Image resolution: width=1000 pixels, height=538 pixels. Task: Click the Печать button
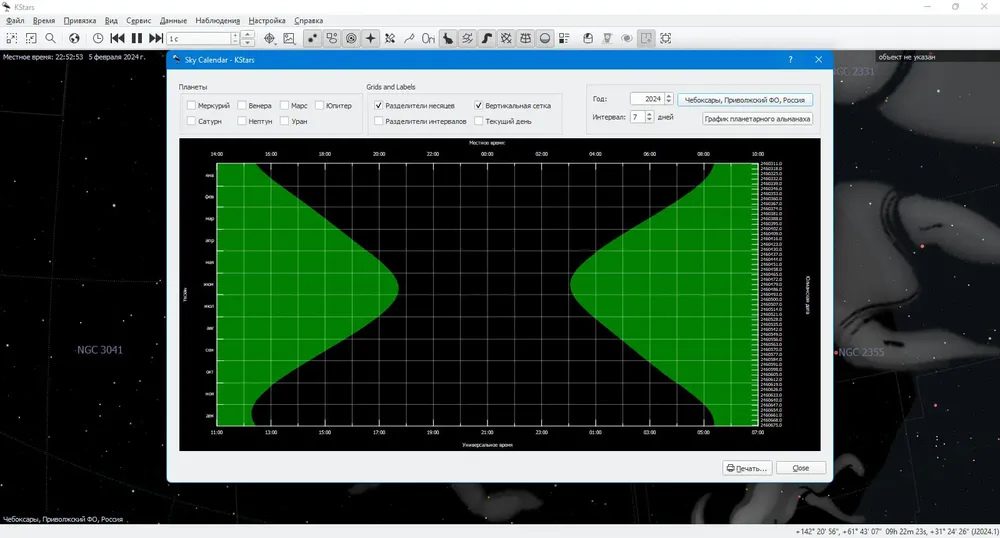pyautogui.click(x=747, y=468)
